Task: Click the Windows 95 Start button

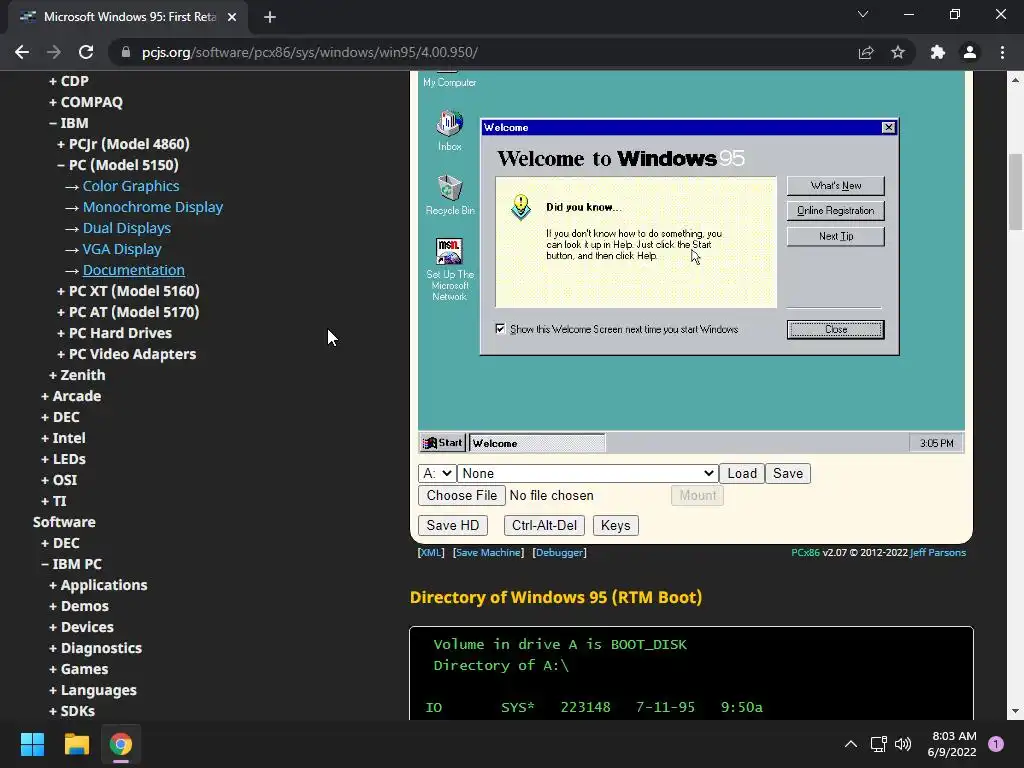Action: (443, 443)
